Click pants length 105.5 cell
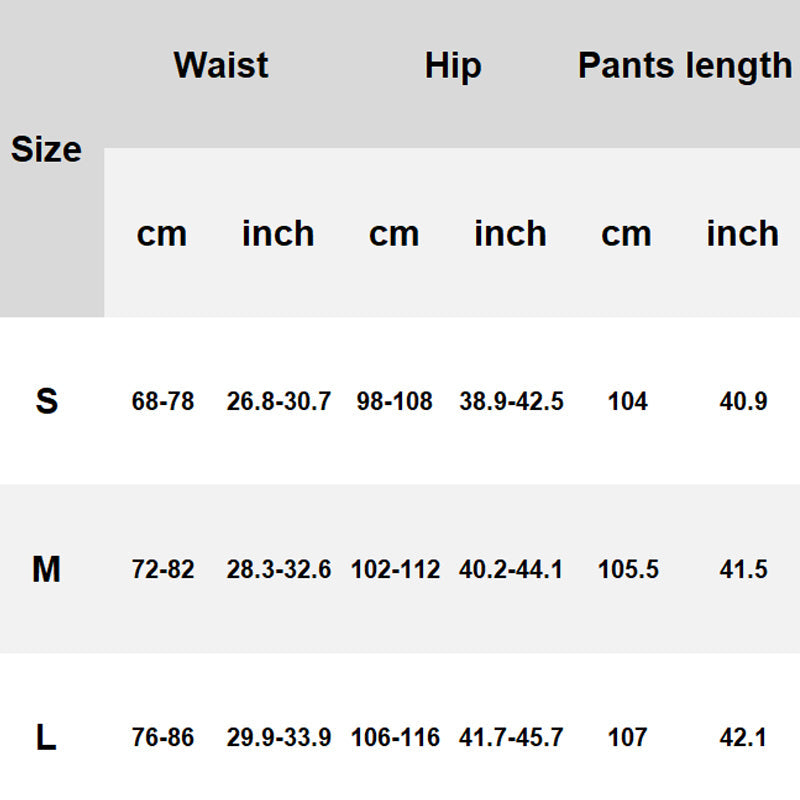The image size is (800, 800). pyautogui.click(x=628, y=570)
